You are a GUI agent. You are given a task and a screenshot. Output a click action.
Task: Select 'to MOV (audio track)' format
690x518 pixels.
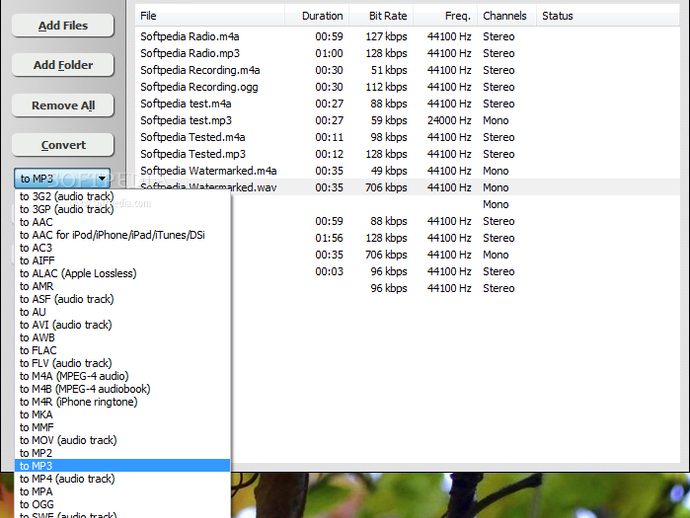pos(122,440)
